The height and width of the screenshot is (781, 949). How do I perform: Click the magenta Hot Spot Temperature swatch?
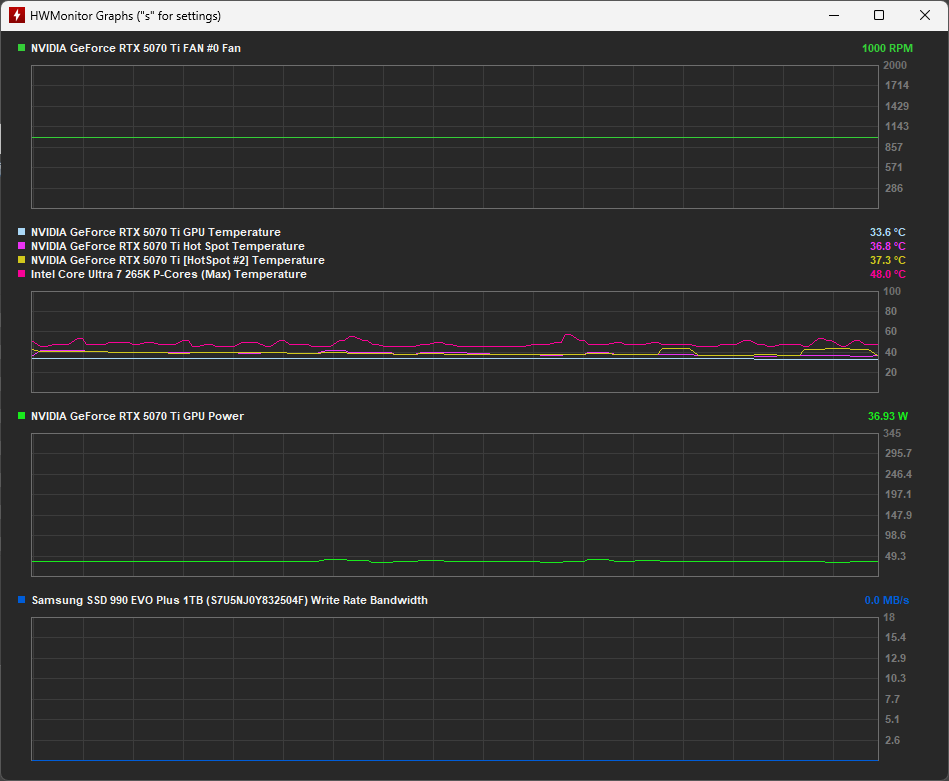pyautogui.click(x=22, y=246)
